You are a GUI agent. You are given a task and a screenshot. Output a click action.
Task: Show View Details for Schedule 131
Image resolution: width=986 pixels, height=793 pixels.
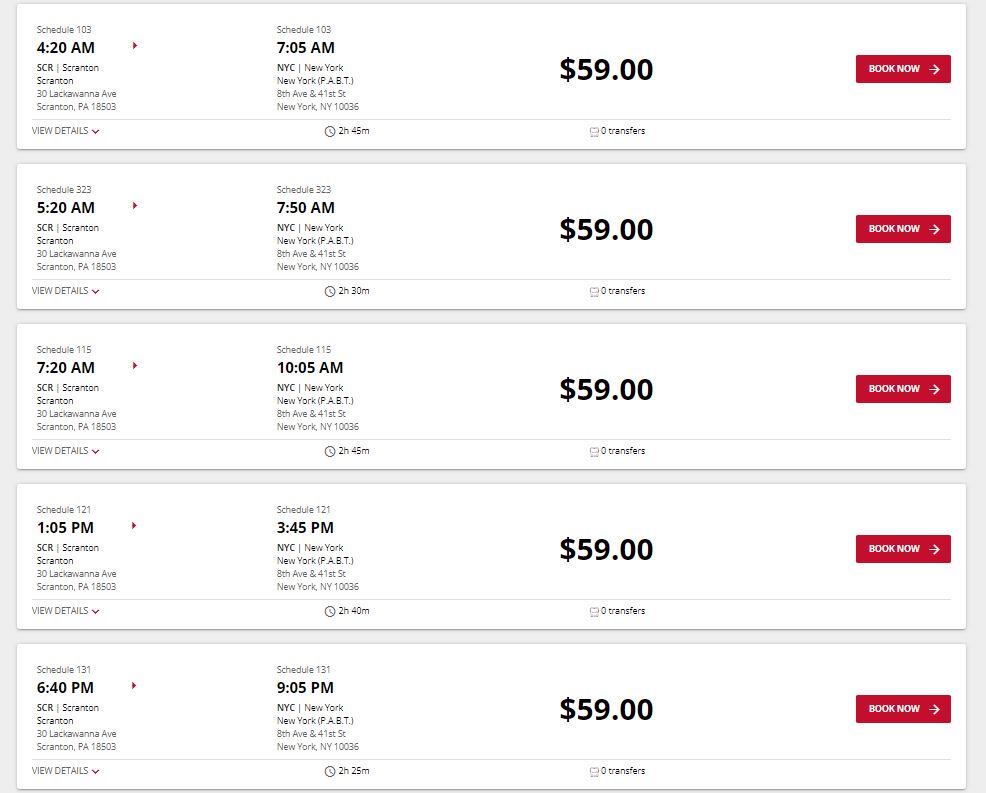tap(65, 771)
